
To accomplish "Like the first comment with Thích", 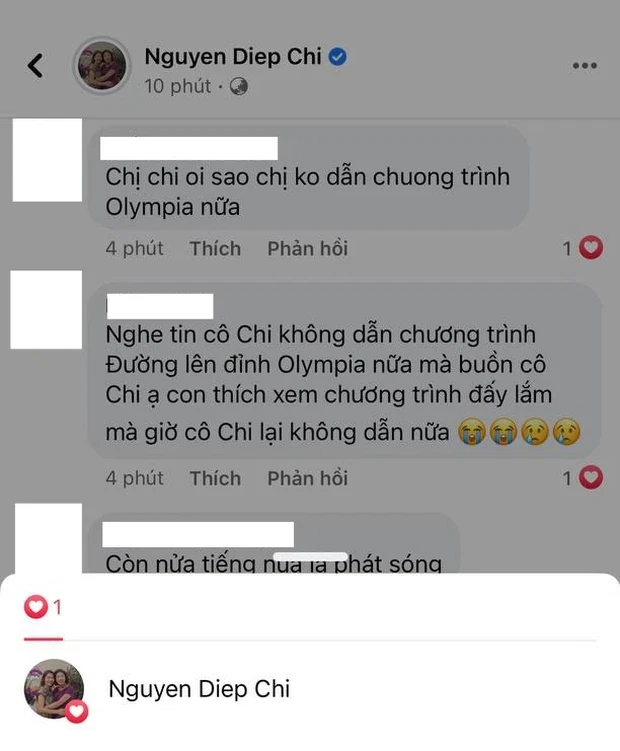I will pos(215,249).
